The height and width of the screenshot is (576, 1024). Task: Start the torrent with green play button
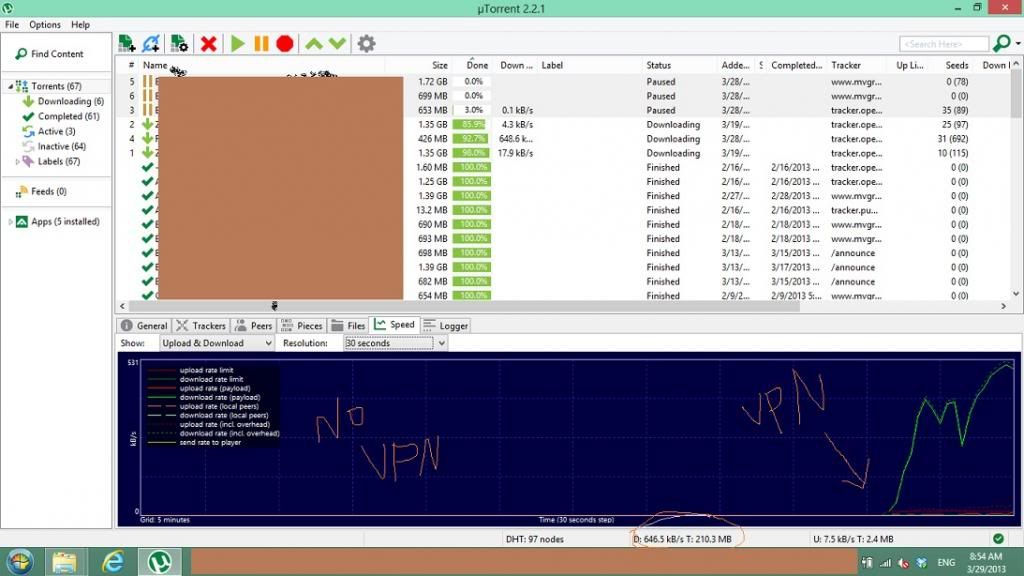click(x=238, y=44)
